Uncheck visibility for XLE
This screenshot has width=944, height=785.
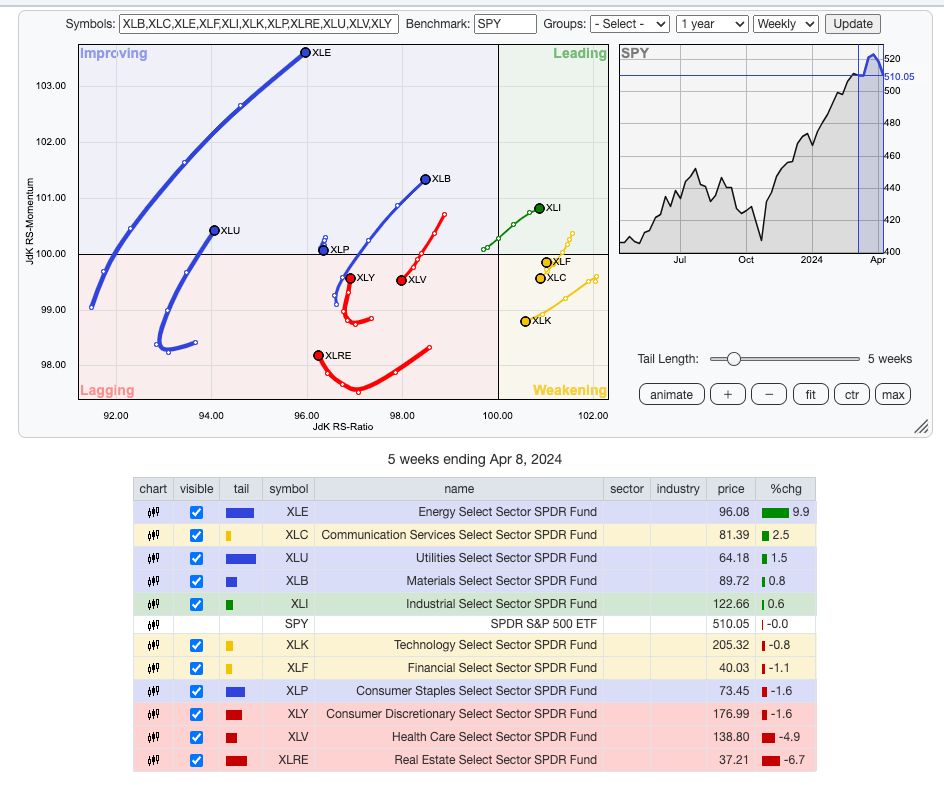click(196, 512)
